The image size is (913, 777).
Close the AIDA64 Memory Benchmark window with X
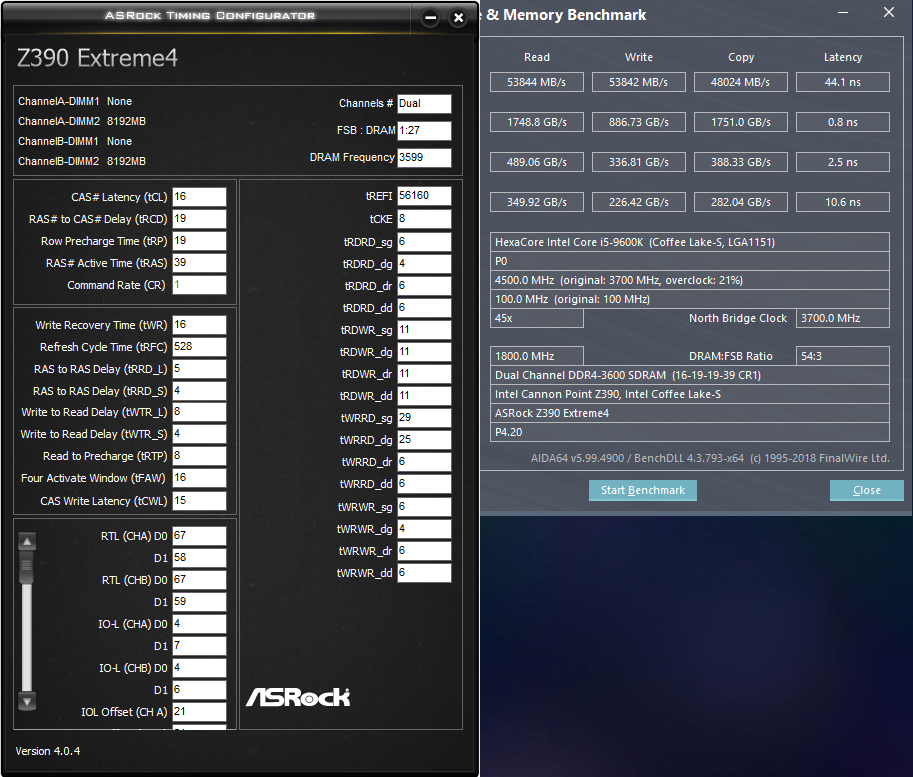[x=889, y=12]
